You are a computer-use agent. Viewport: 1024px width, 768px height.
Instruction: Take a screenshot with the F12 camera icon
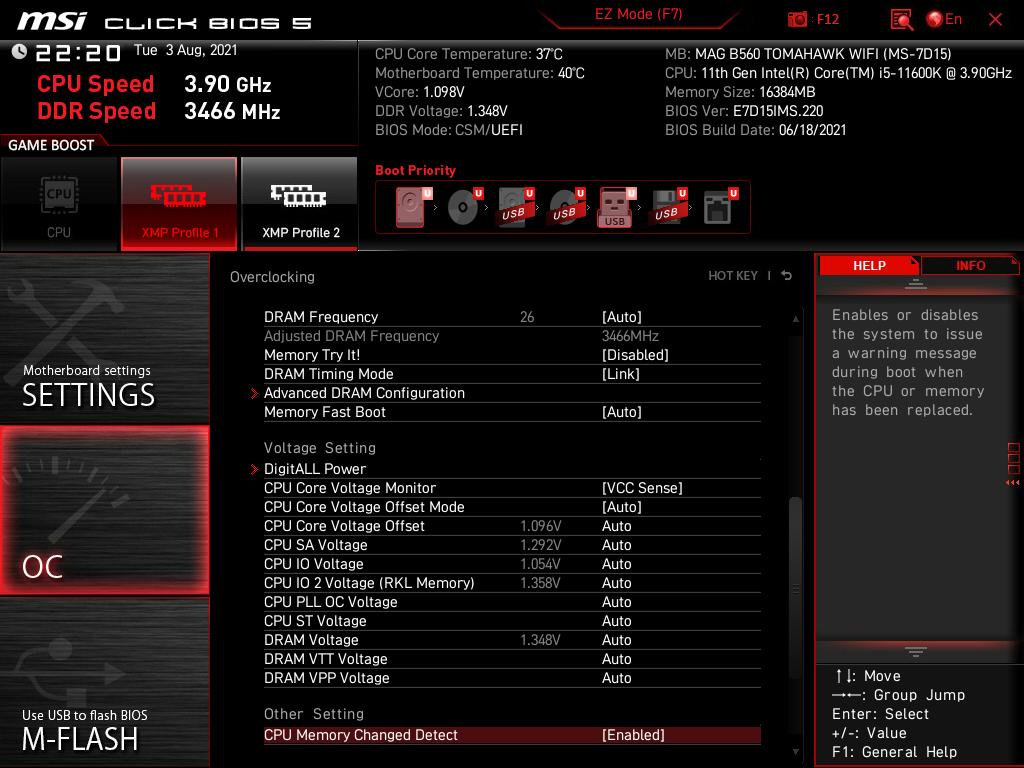[x=797, y=20]
